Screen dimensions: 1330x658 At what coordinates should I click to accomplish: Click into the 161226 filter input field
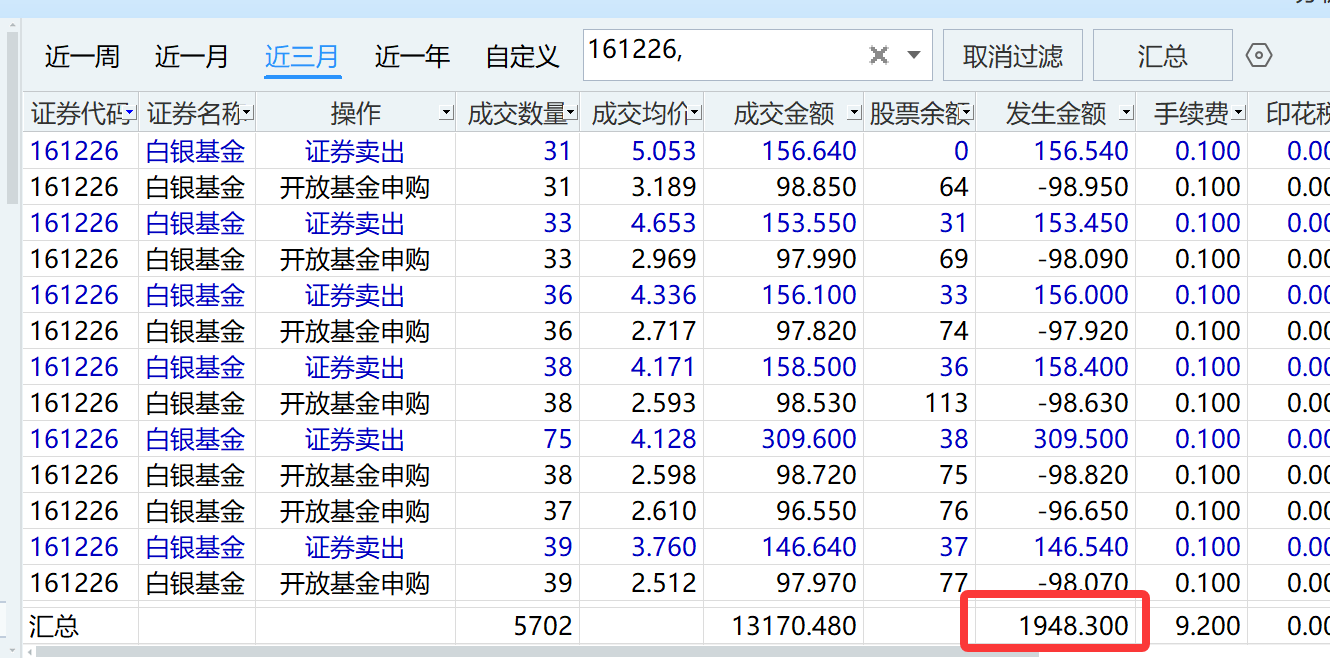click(x=720, y=56)
